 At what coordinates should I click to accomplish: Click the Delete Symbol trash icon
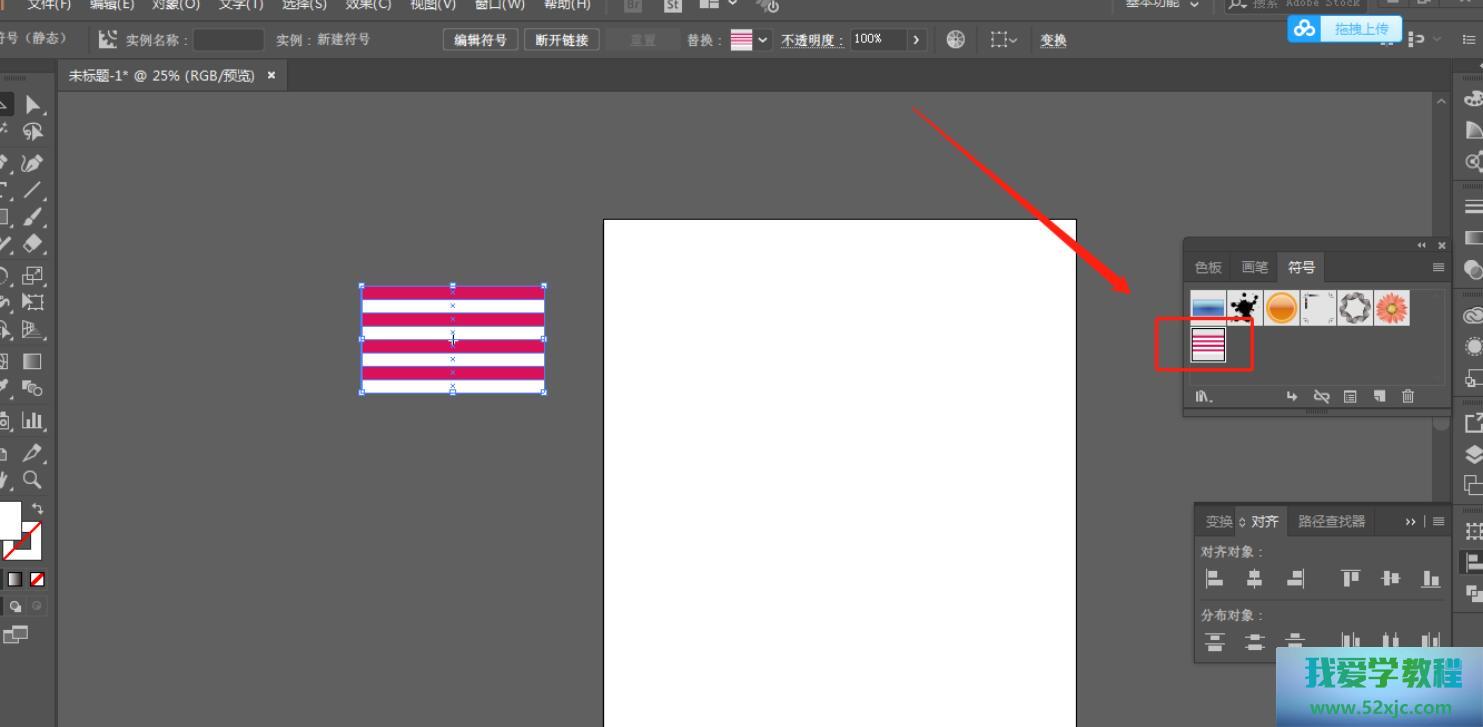(1408, 396)
